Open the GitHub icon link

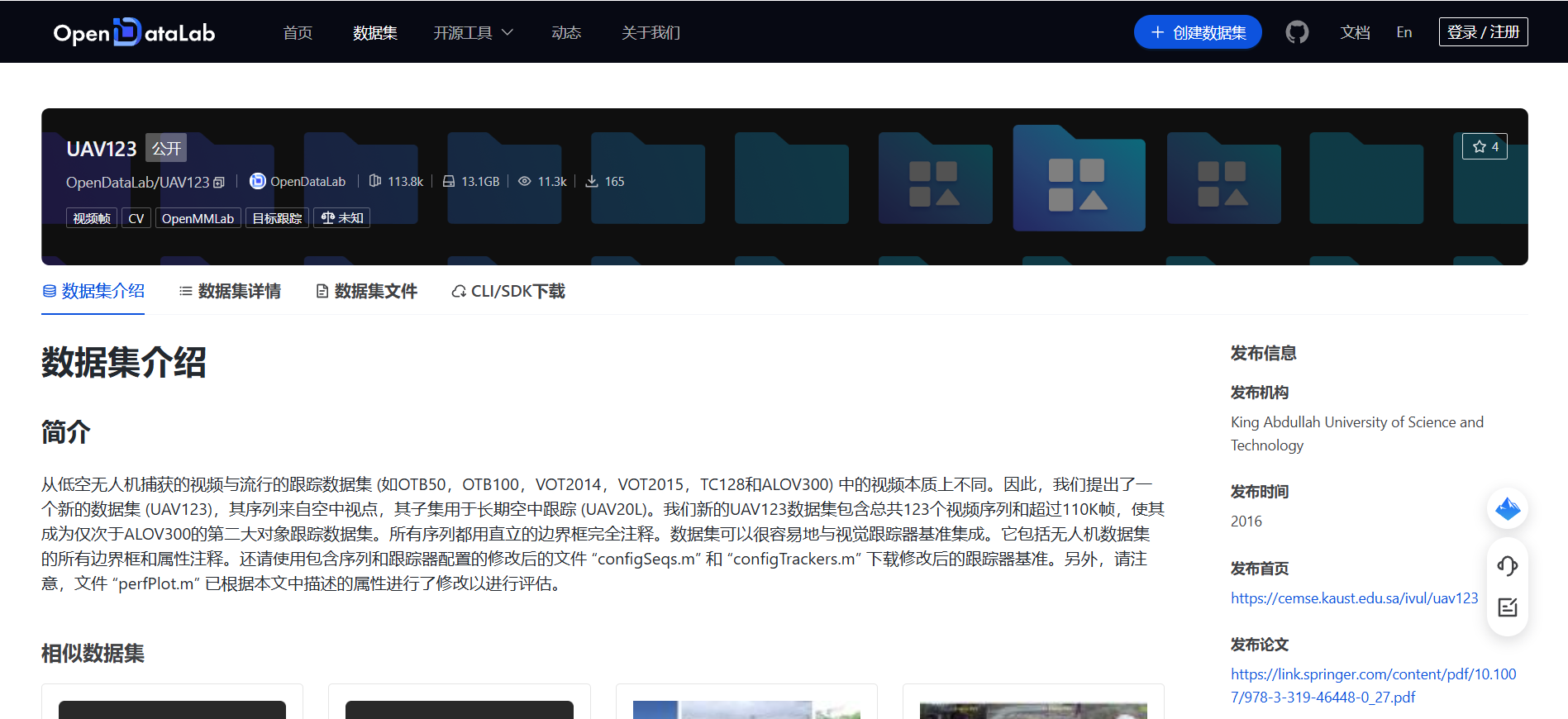tap(1297, 32)
